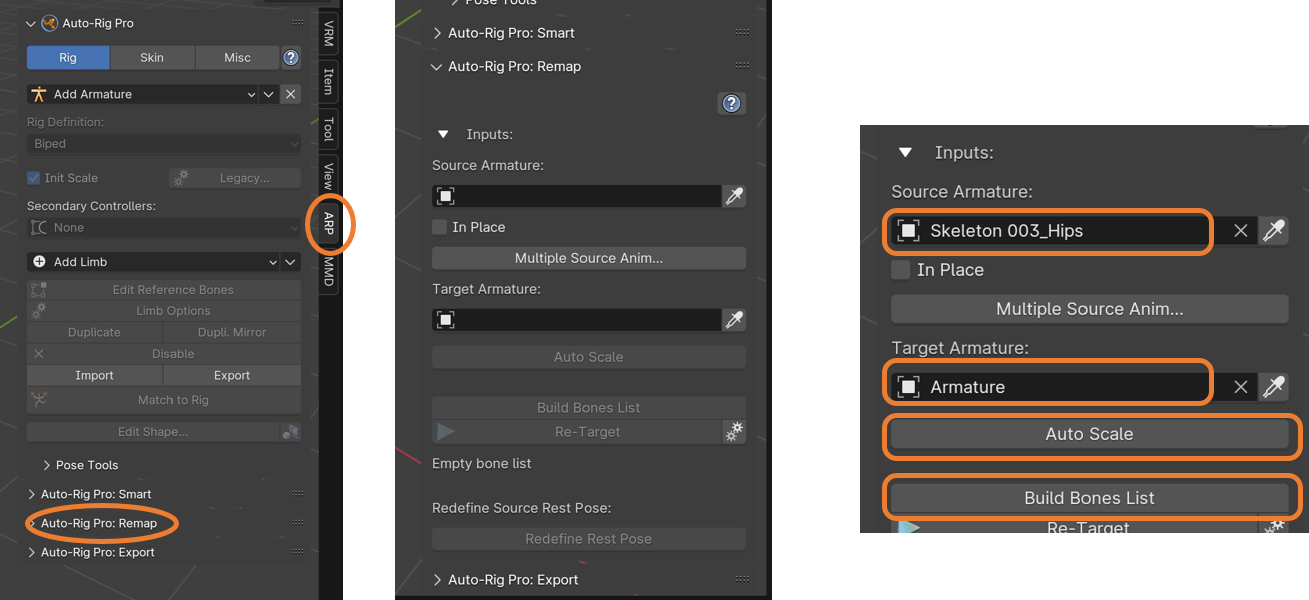The width and height of the screenshot is (1309, 600).
Task: Click the help question-mark icon beside the Misc tab
Action: pos(291,57)
